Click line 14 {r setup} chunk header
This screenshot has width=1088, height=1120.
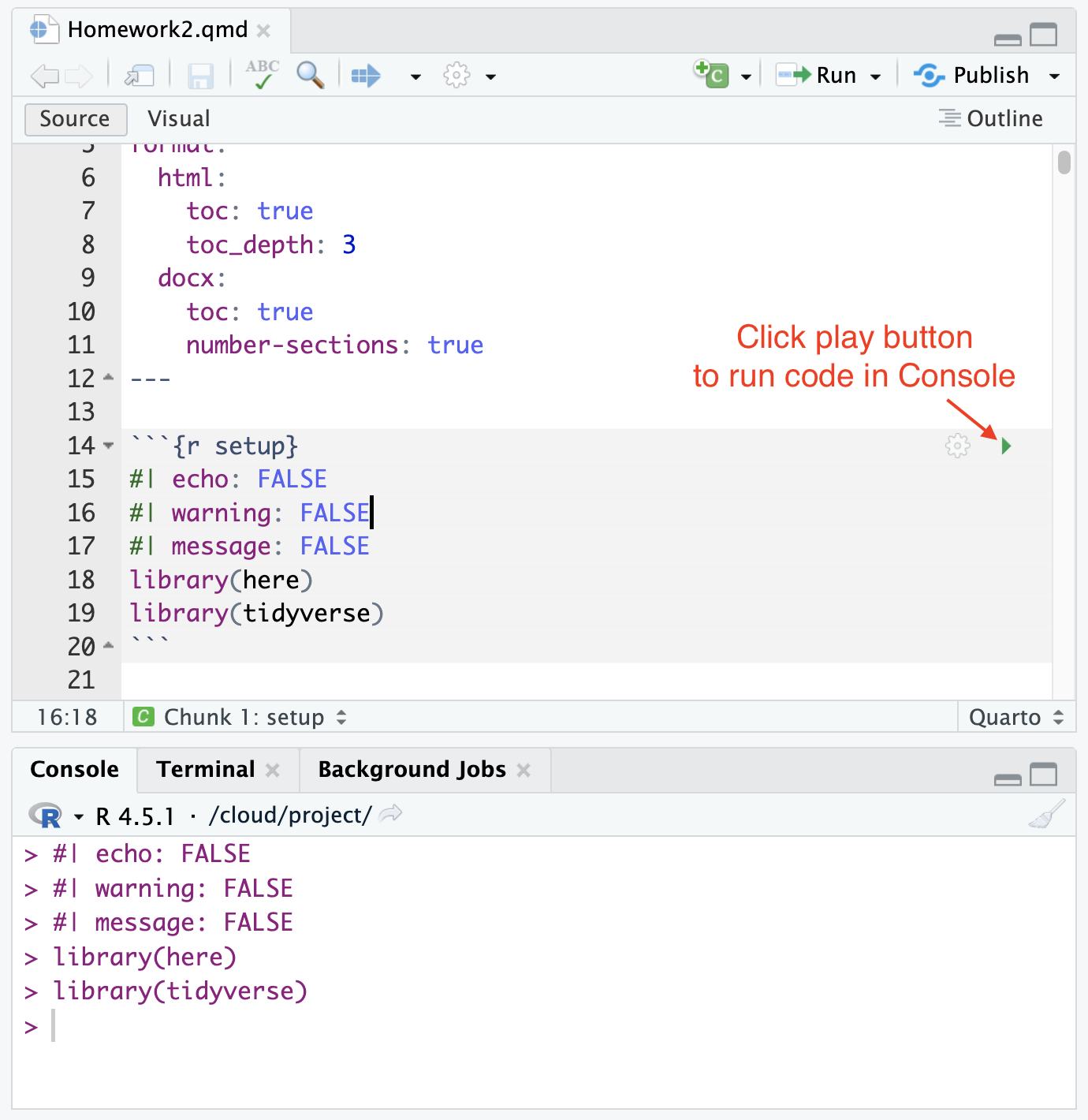click(214, 446)
